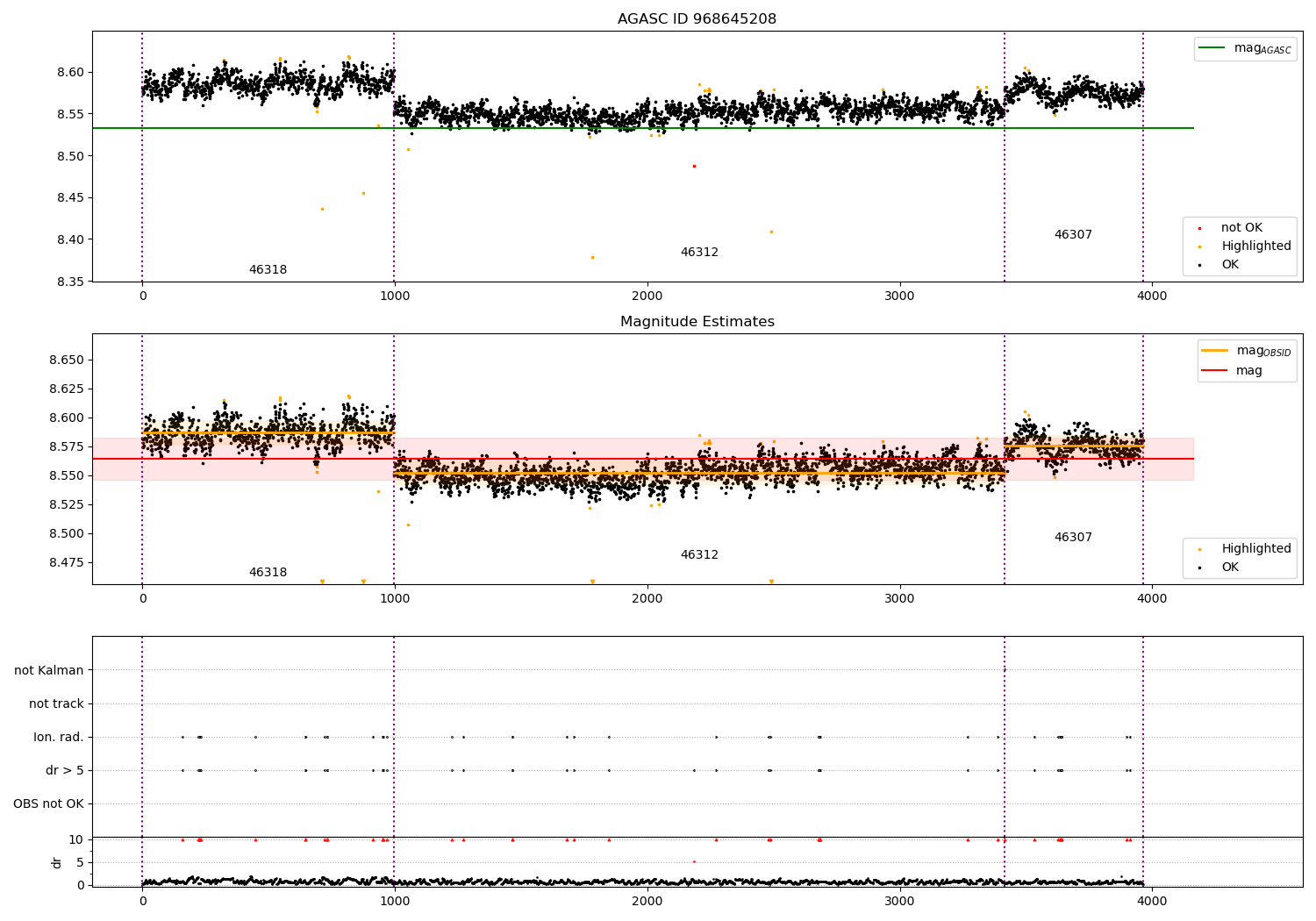Click the 'Ion. rad.' axis label

pyautogui.click(x=59, y=738)
